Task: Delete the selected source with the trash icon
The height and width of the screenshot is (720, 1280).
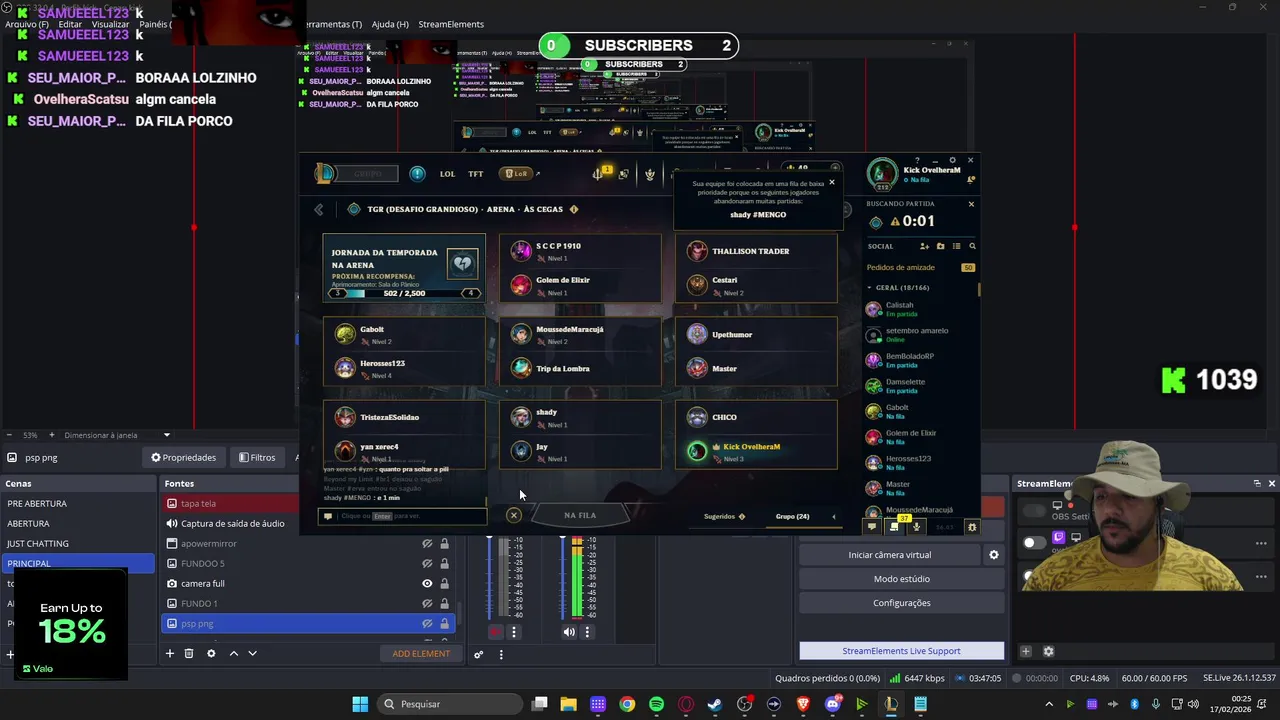Action: tap(188, 653)
